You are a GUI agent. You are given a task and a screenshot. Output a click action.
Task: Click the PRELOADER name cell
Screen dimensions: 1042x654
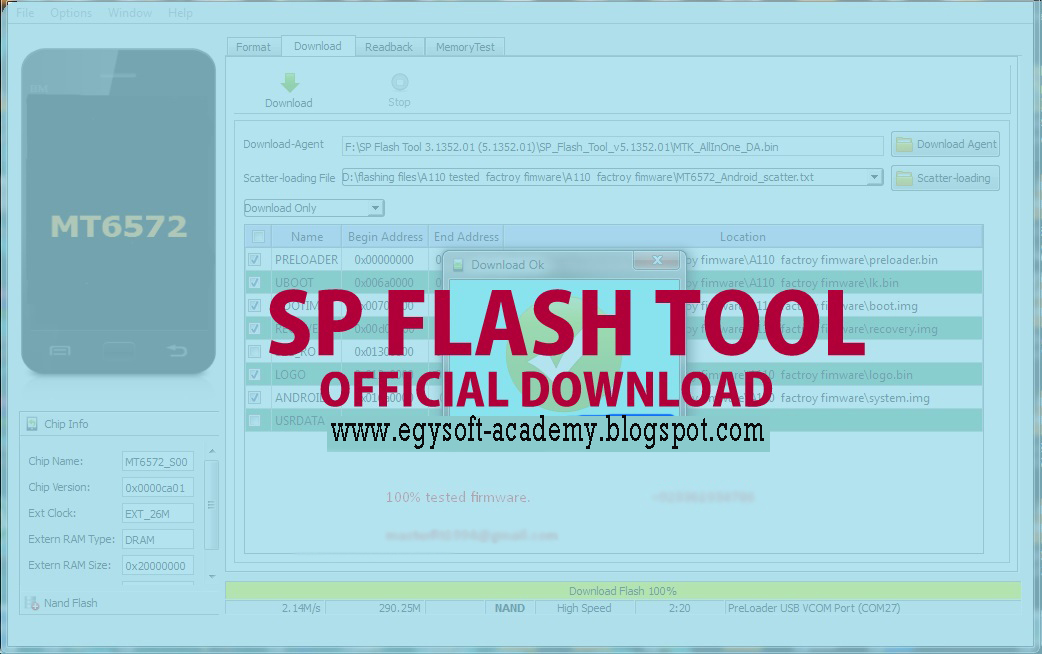click(306, 260)
